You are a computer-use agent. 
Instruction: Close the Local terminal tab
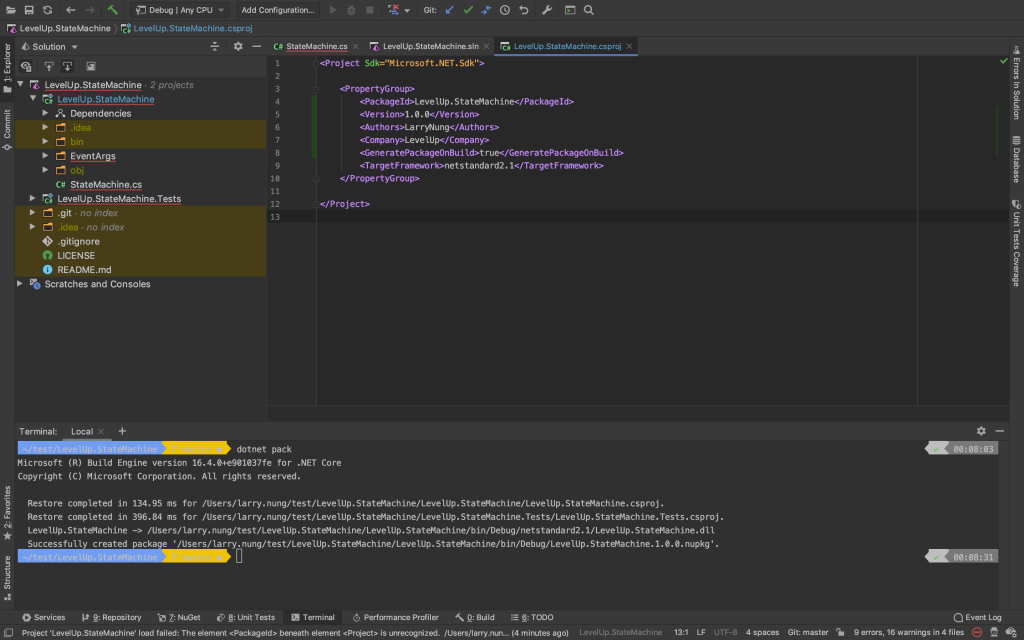pos(101,432)
